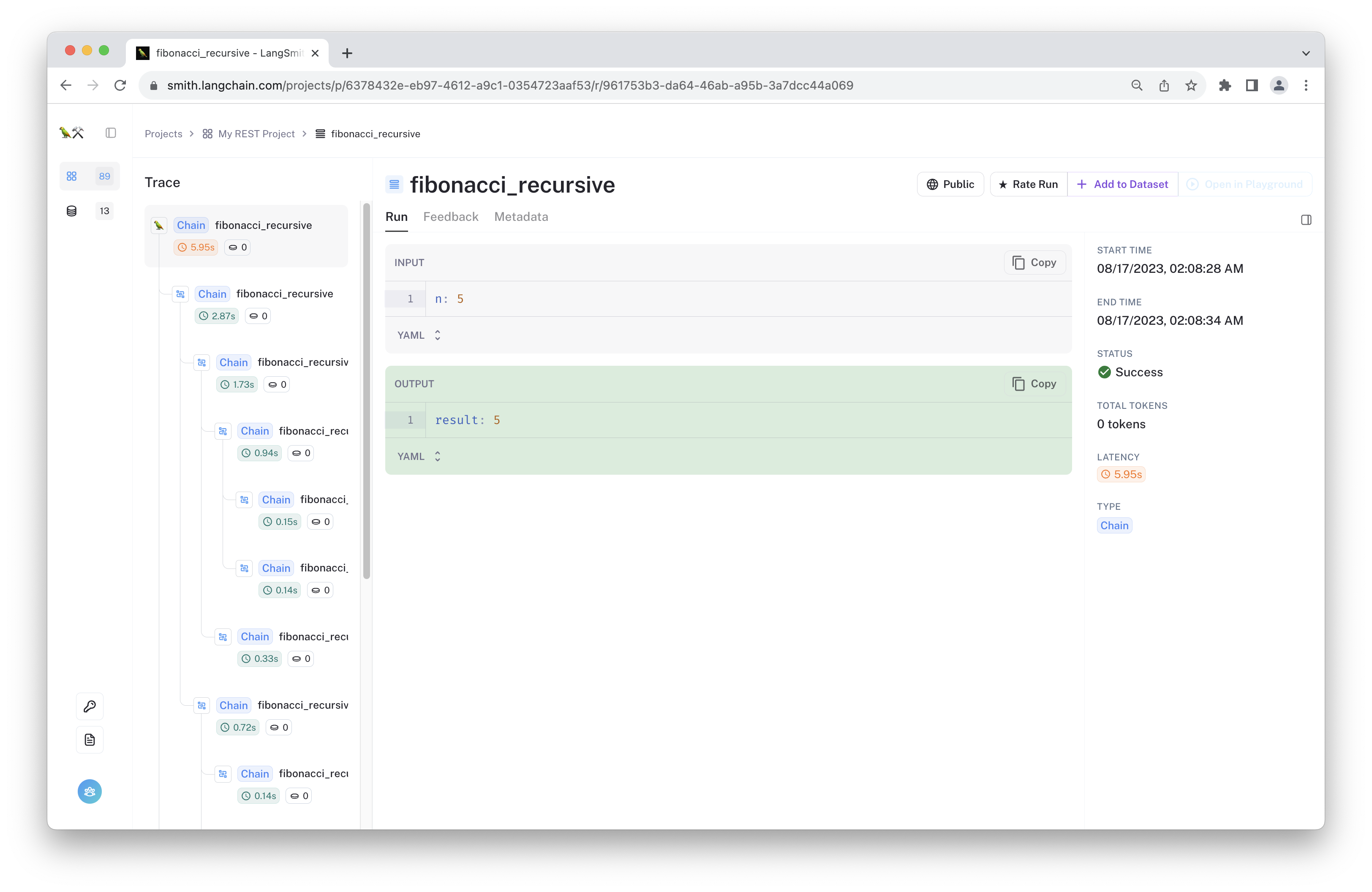
Task: Click the Add to Dataset button
Action: [1122, 185]
